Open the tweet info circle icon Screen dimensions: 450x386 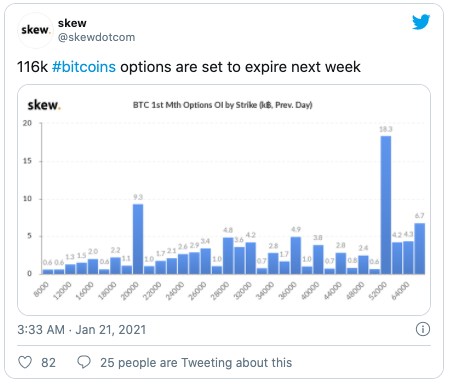click(423, 329)
